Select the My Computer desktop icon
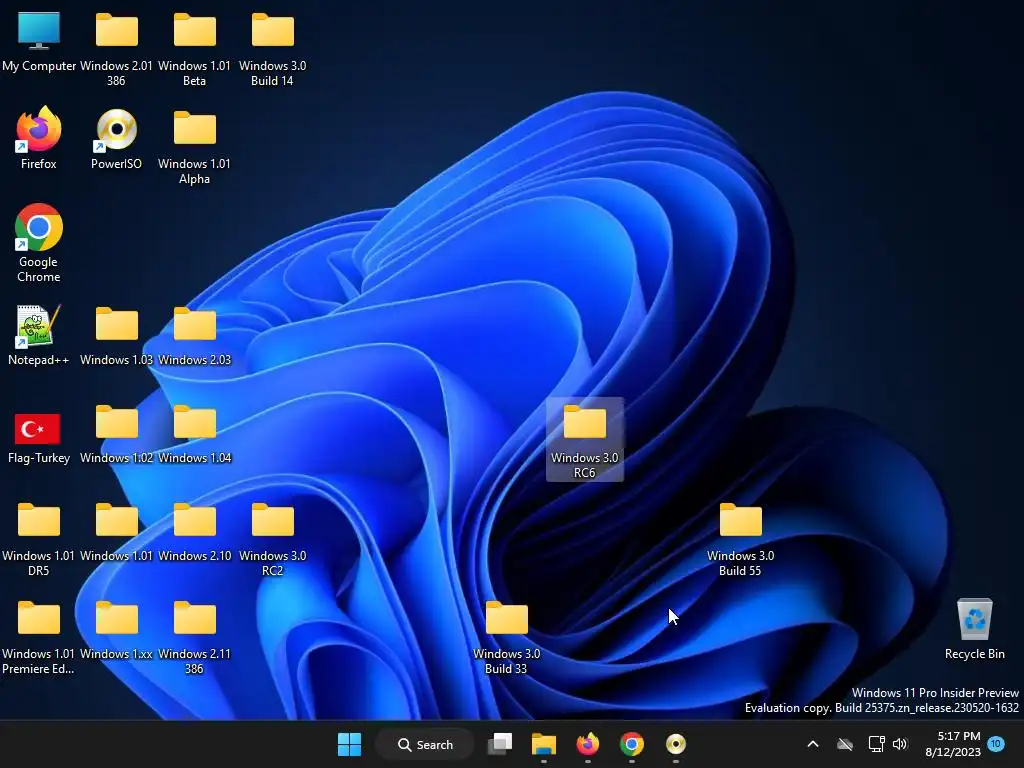 pyautogui.click(x=39, y=41)
